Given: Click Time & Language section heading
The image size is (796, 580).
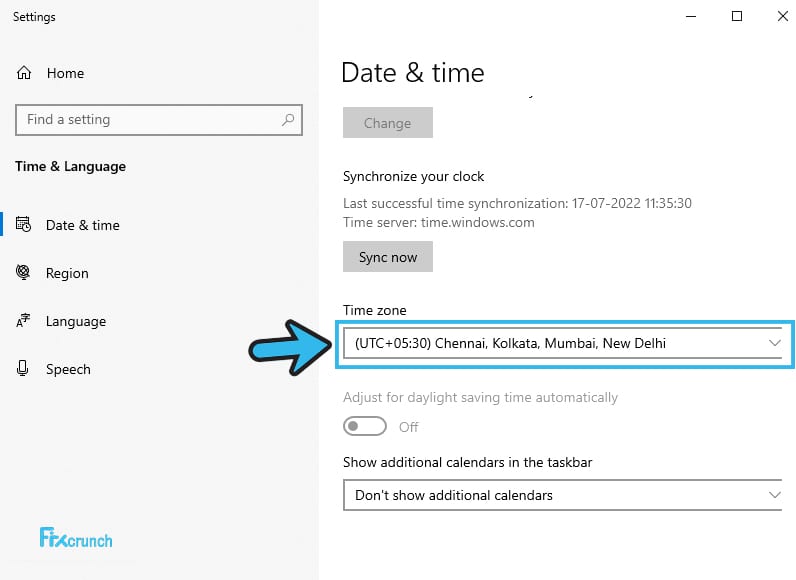Looking at the screenshot, I should click(x=71, y=166).
